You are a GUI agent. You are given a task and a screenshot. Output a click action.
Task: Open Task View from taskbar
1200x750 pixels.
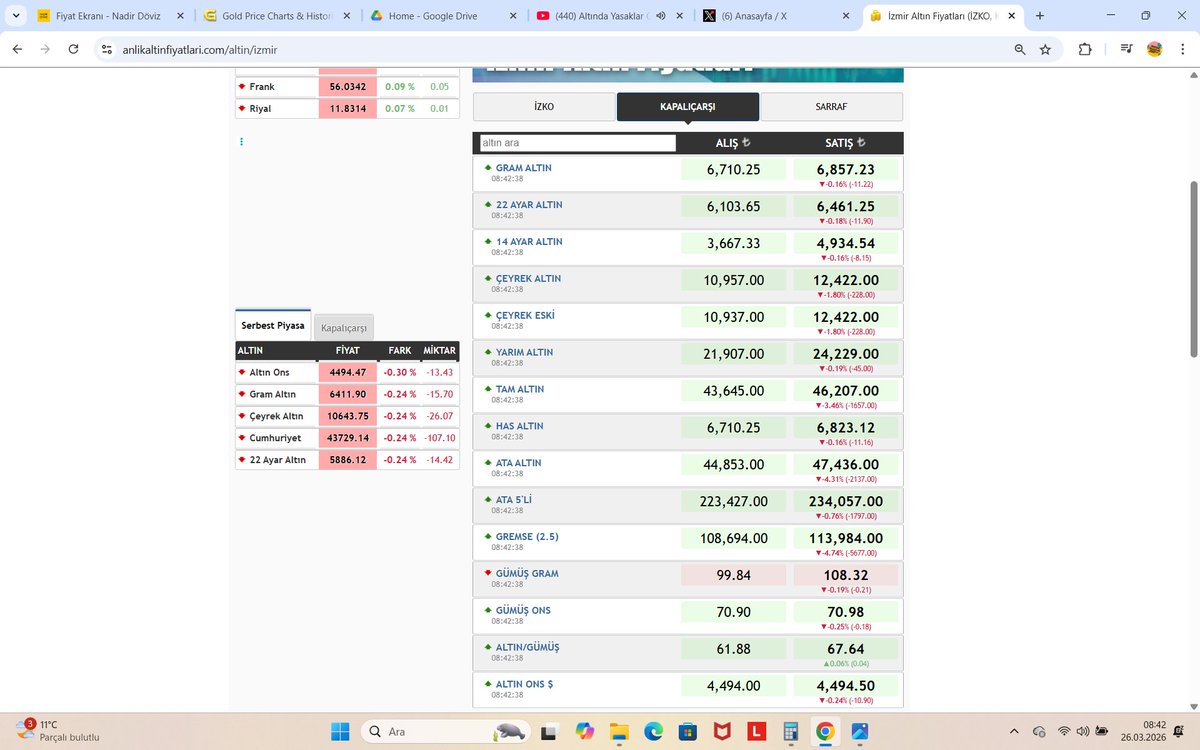pos(548,731)
